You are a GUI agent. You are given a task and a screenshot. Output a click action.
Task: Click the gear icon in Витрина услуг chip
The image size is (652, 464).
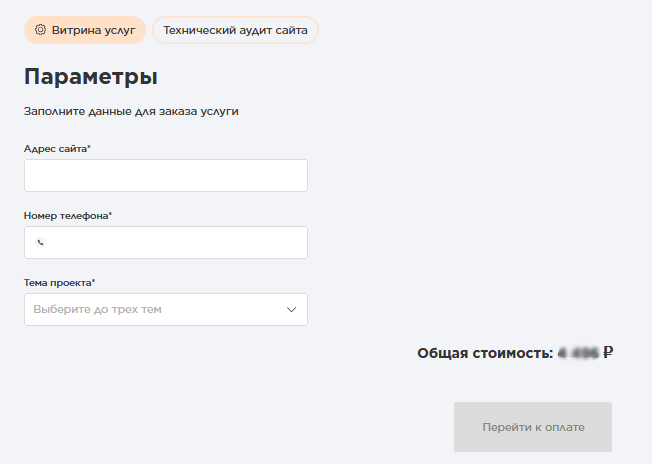click(x=40, y=30)
